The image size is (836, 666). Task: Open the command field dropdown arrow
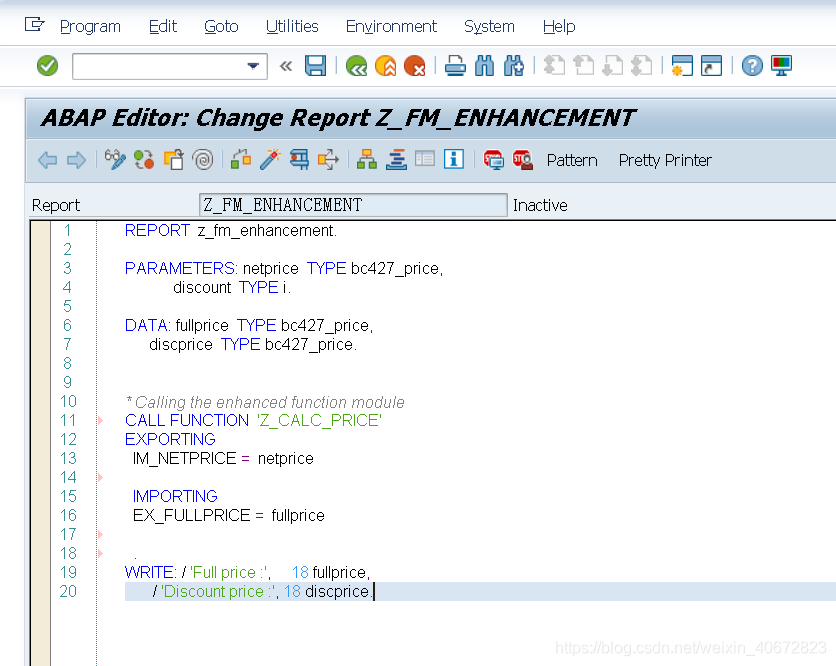pos(253,66)
